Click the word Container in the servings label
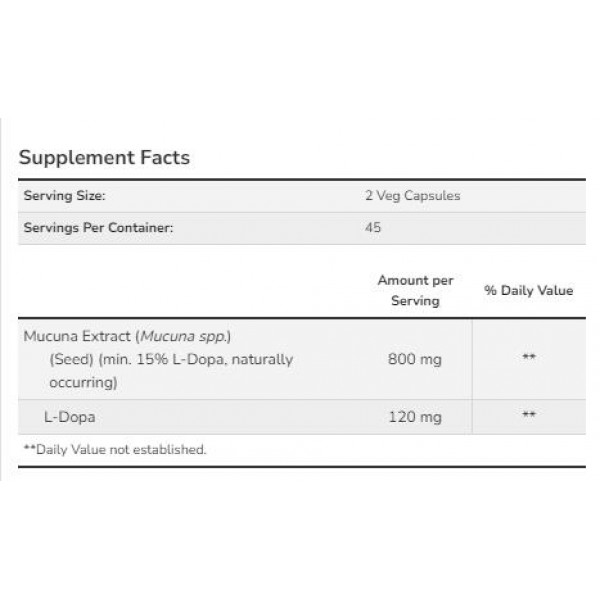The height and width of the screenshot is (600, 600). click(x=142, y=228)
